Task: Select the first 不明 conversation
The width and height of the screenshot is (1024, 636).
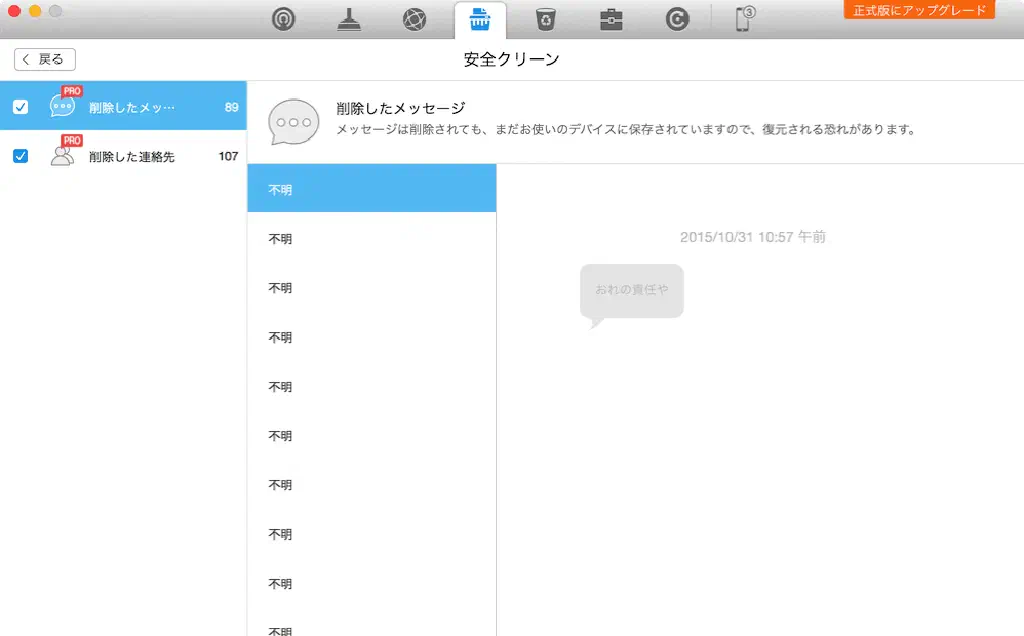Action: [x=371, y=189]
